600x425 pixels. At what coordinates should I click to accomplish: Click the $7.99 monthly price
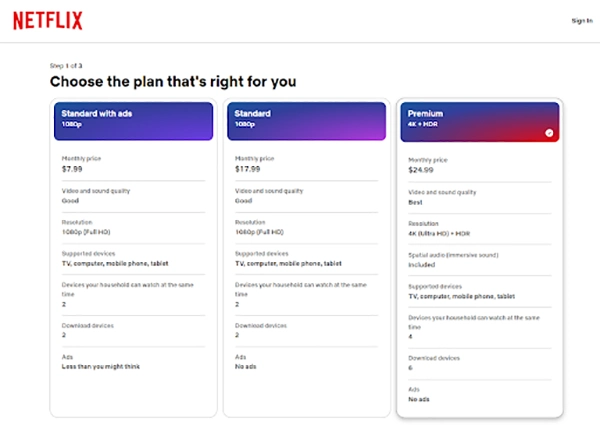point(72,168)
